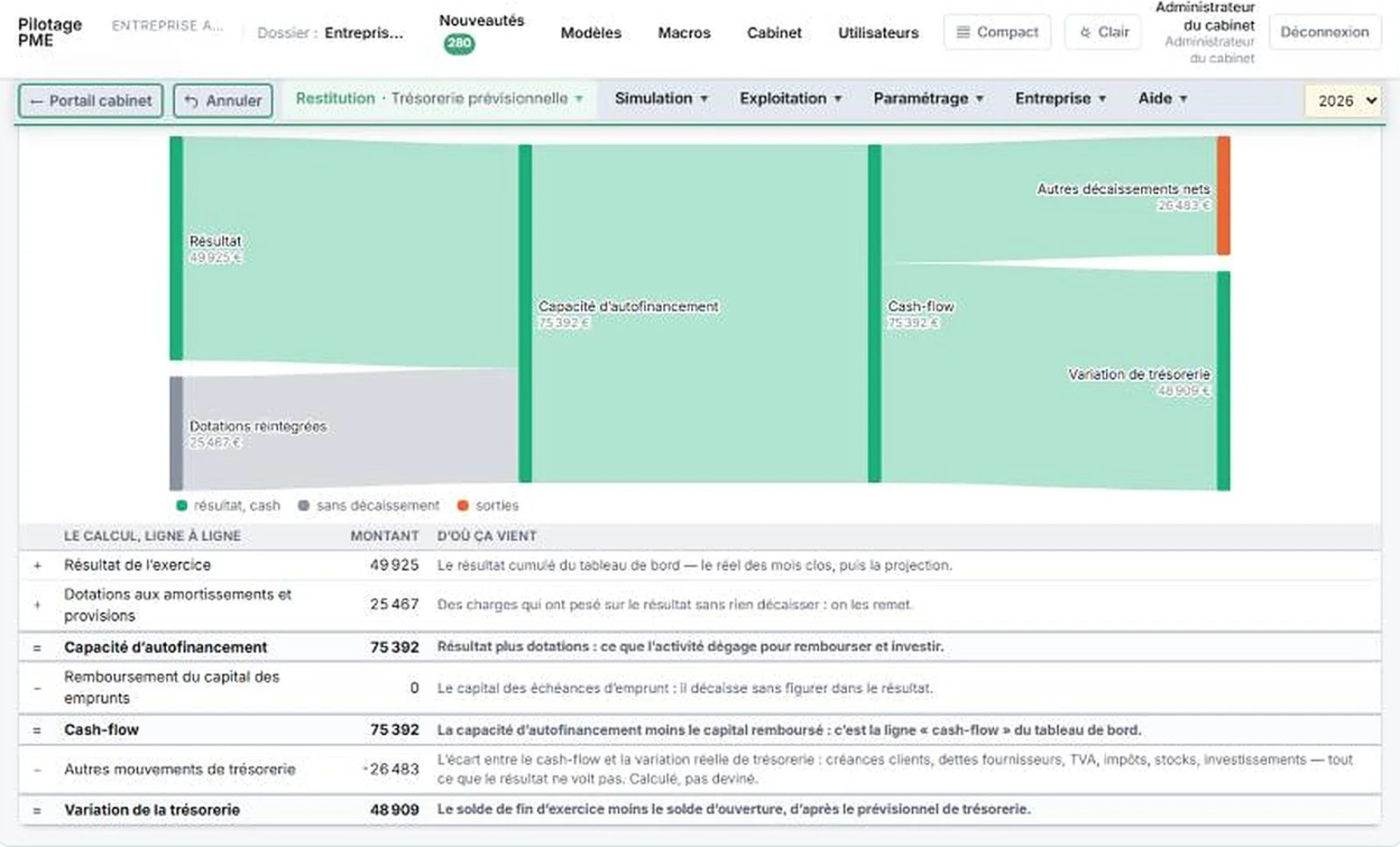Click the grey sans décaissement legend swatch
The height and width of the screenshot is (847, 1400).
point(304,506)
